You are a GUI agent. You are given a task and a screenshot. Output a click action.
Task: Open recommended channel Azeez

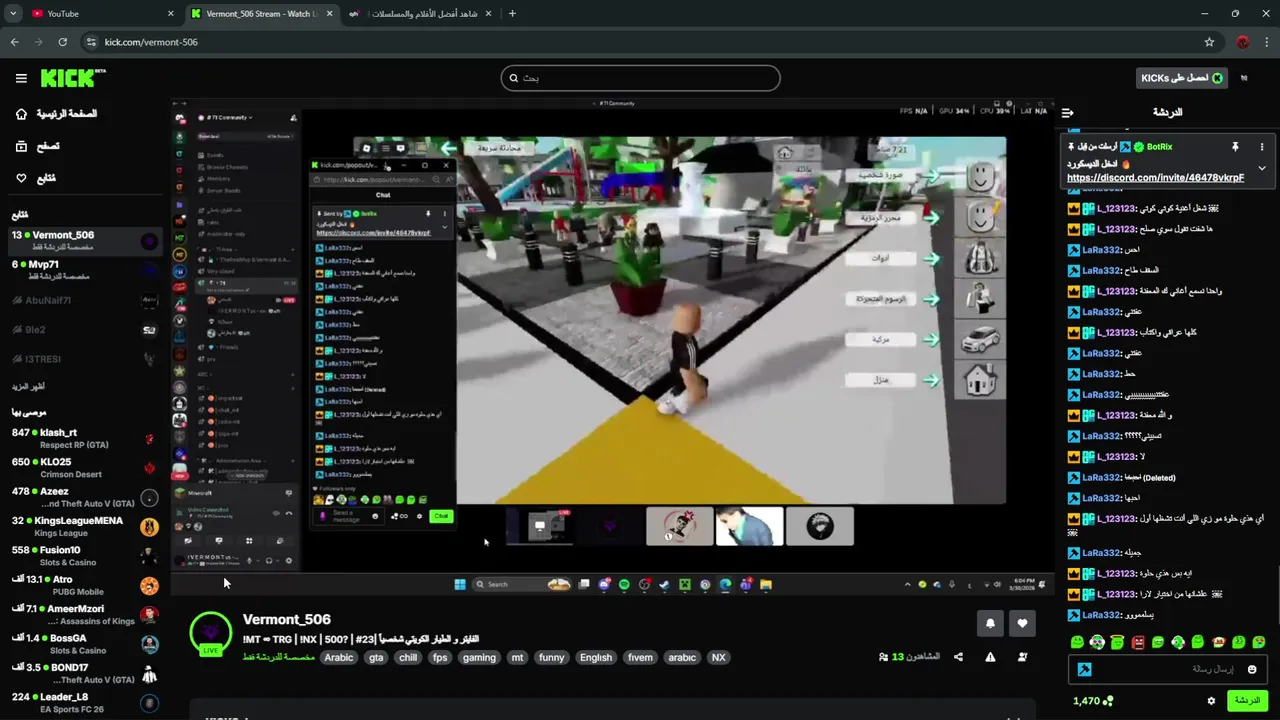84,497
